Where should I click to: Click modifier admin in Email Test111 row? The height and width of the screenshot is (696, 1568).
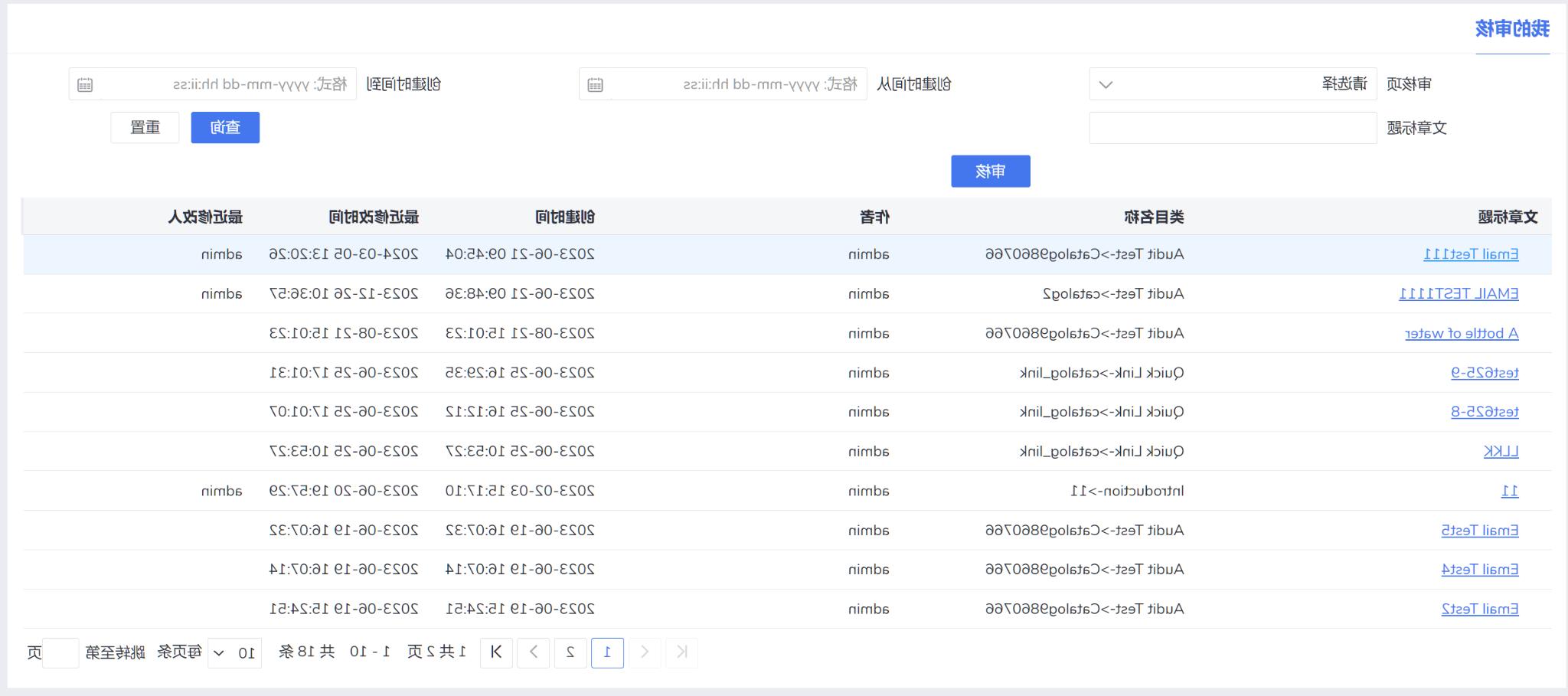pos(221,254)
